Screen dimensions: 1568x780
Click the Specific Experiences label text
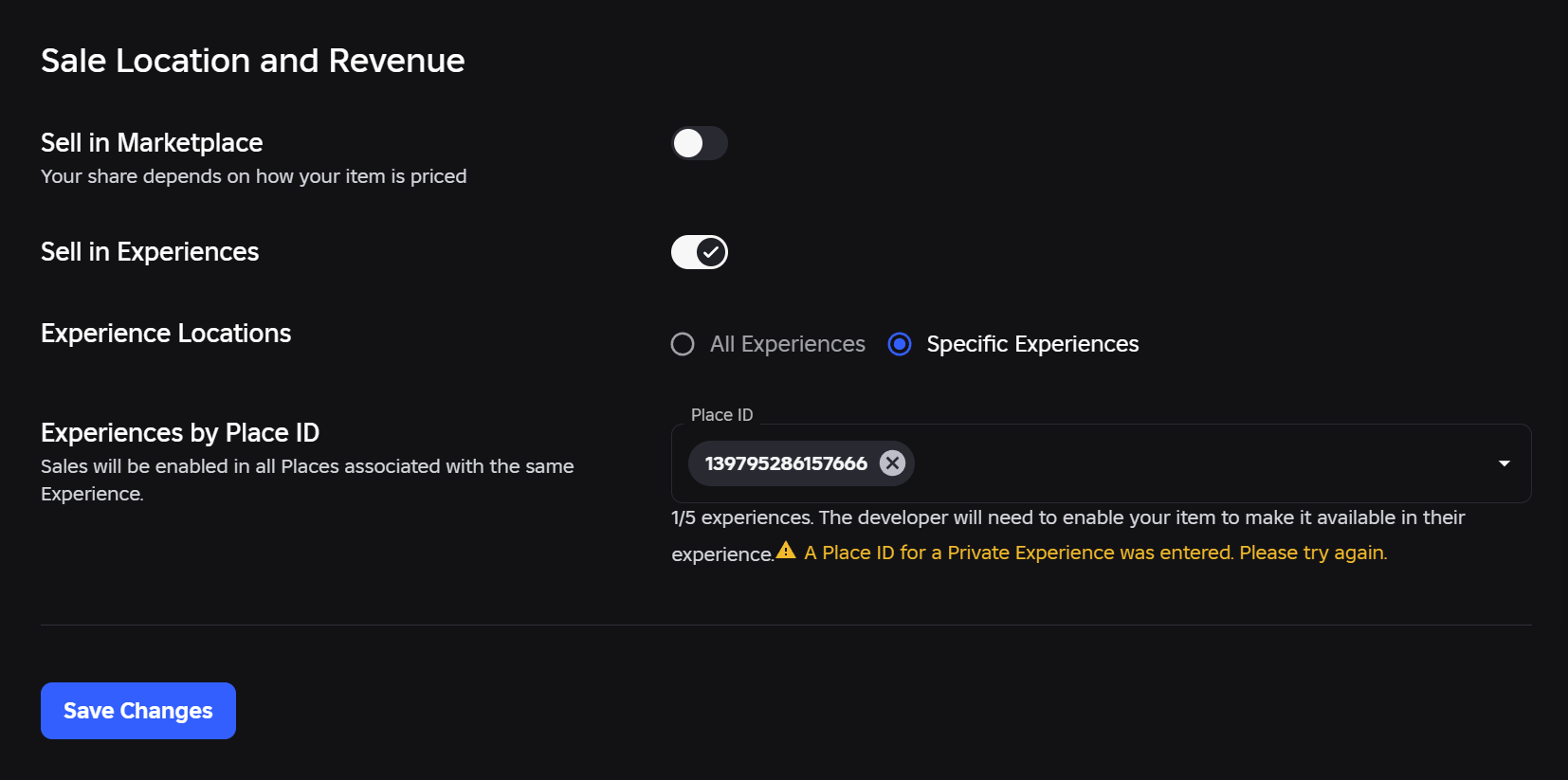(x=1032, y=344)
